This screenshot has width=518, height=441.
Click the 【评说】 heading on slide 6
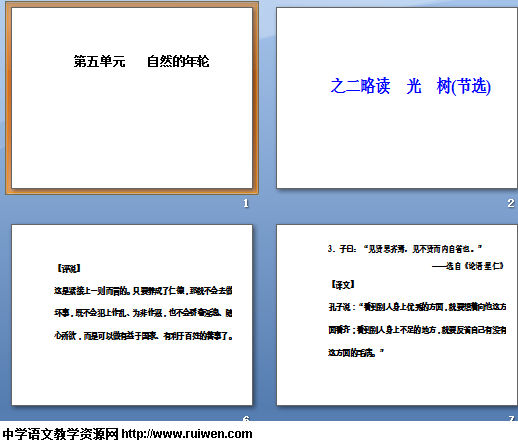[x=69, y=269]
